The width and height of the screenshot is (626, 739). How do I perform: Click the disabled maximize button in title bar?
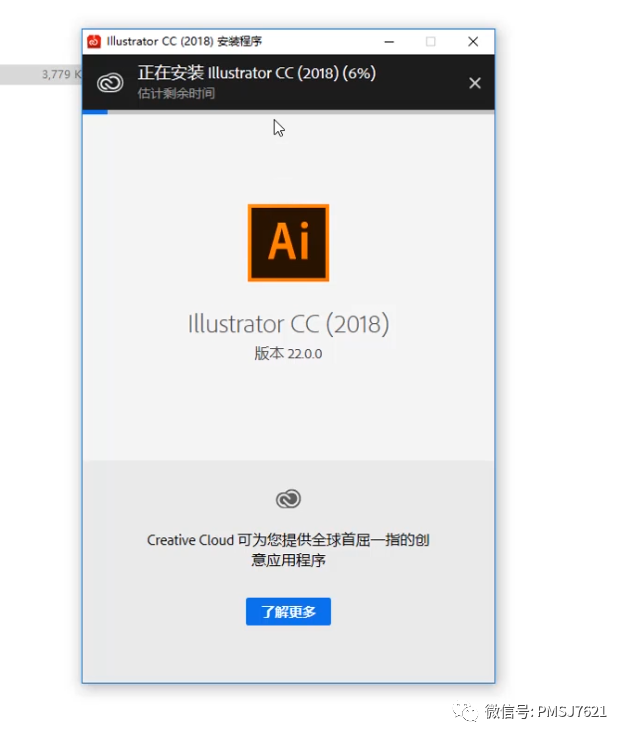point(430,41)
